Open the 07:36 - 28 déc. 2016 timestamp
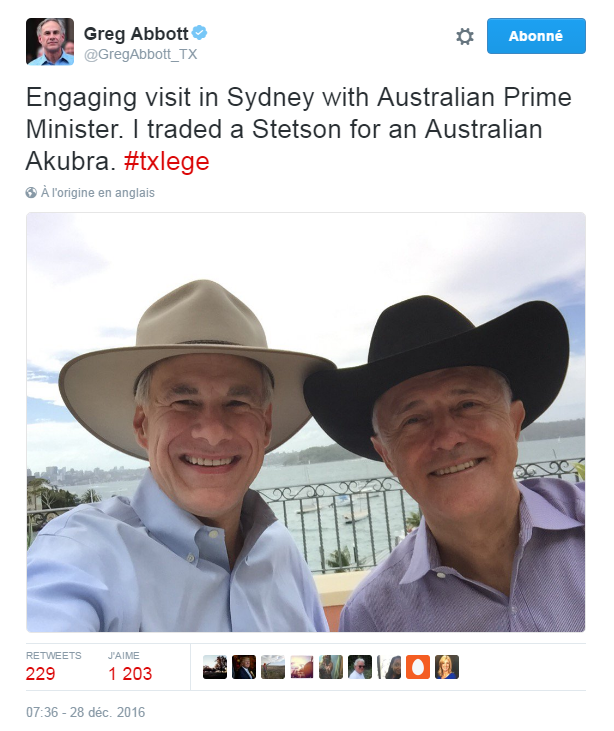Image resolution: width=614 pixels, height=731 pixels. tap(86, 713)
